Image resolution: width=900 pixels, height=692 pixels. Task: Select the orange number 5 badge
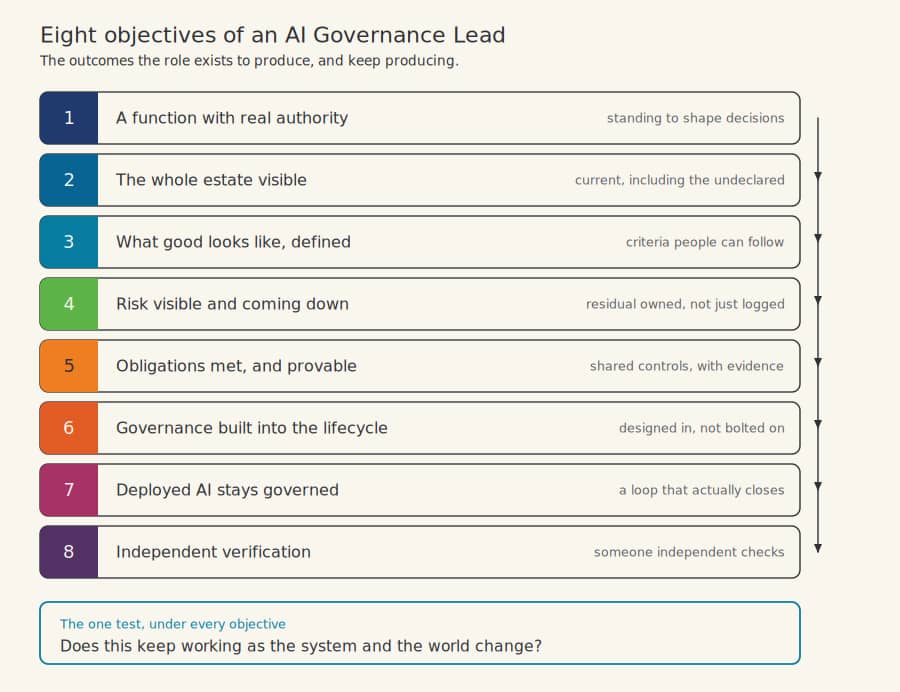pyautogui.click(x=69, y=366)
